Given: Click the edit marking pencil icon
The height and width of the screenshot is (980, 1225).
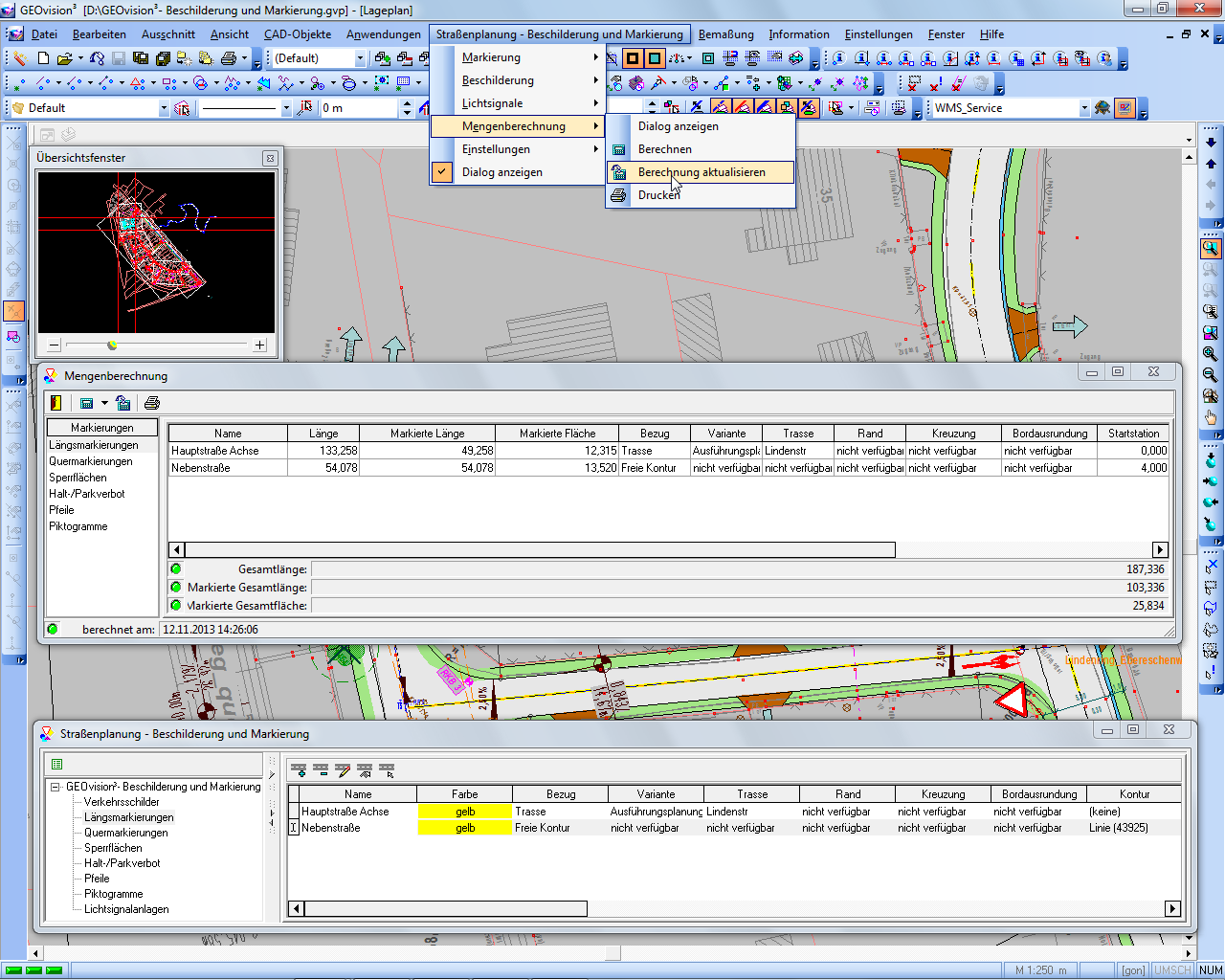Looking at the screenshot, I should click(x=343, y=769).
